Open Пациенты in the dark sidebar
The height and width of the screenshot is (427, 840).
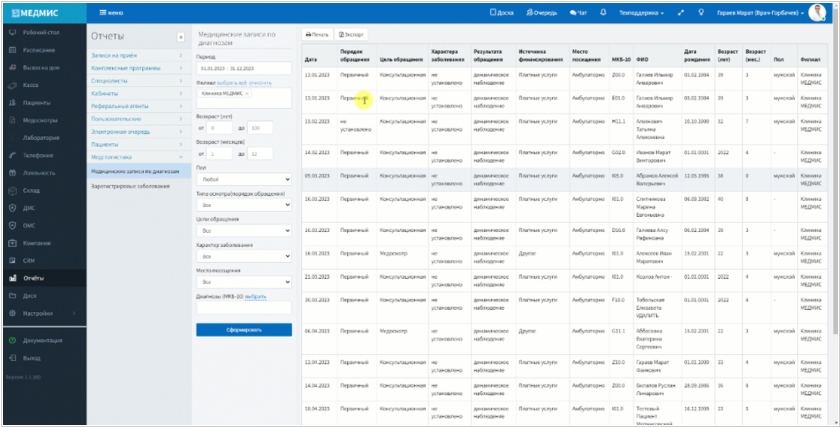coord(36,103)
